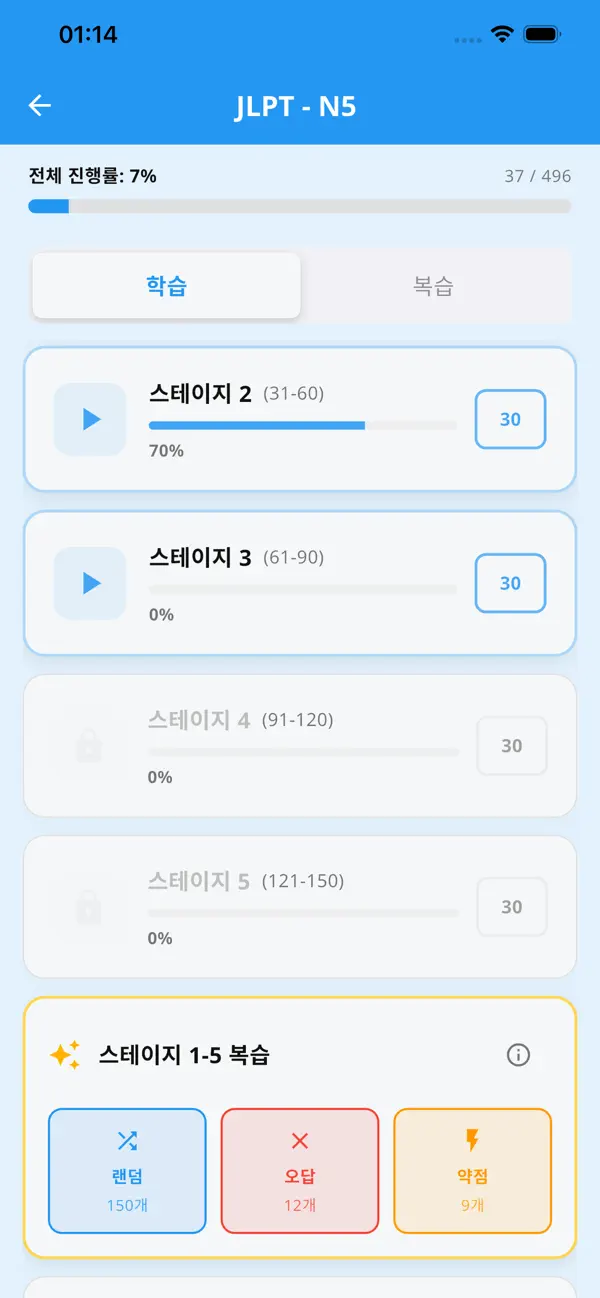Click the 전체 진행률 progress bar
The width and height of the screenshot is (600, 1298).
point(299,206)
